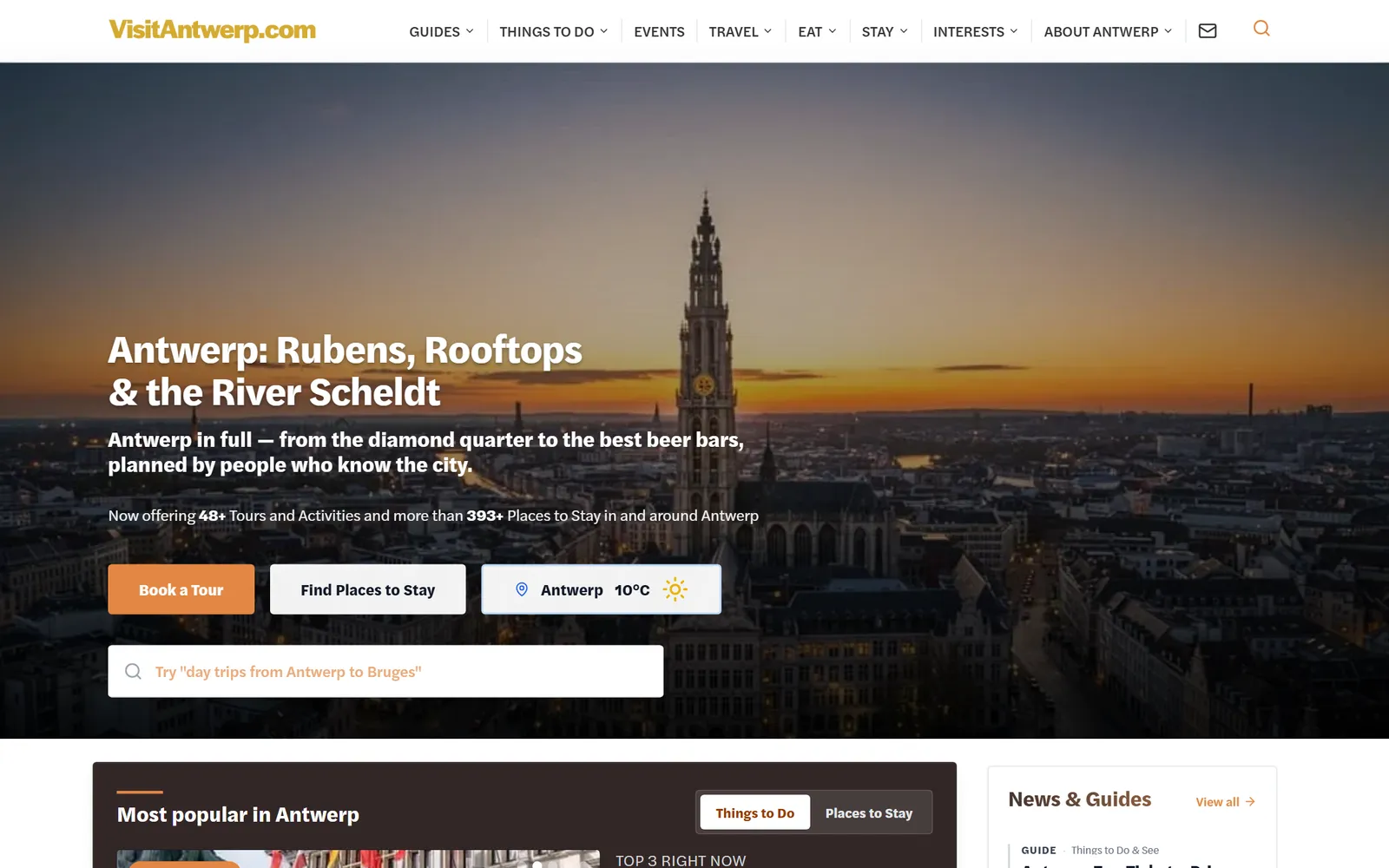Image resolution: width=1389 pixels, height=868 pixels.
Task: Select the Things to Do tab
Action: (x=755, y=812)
